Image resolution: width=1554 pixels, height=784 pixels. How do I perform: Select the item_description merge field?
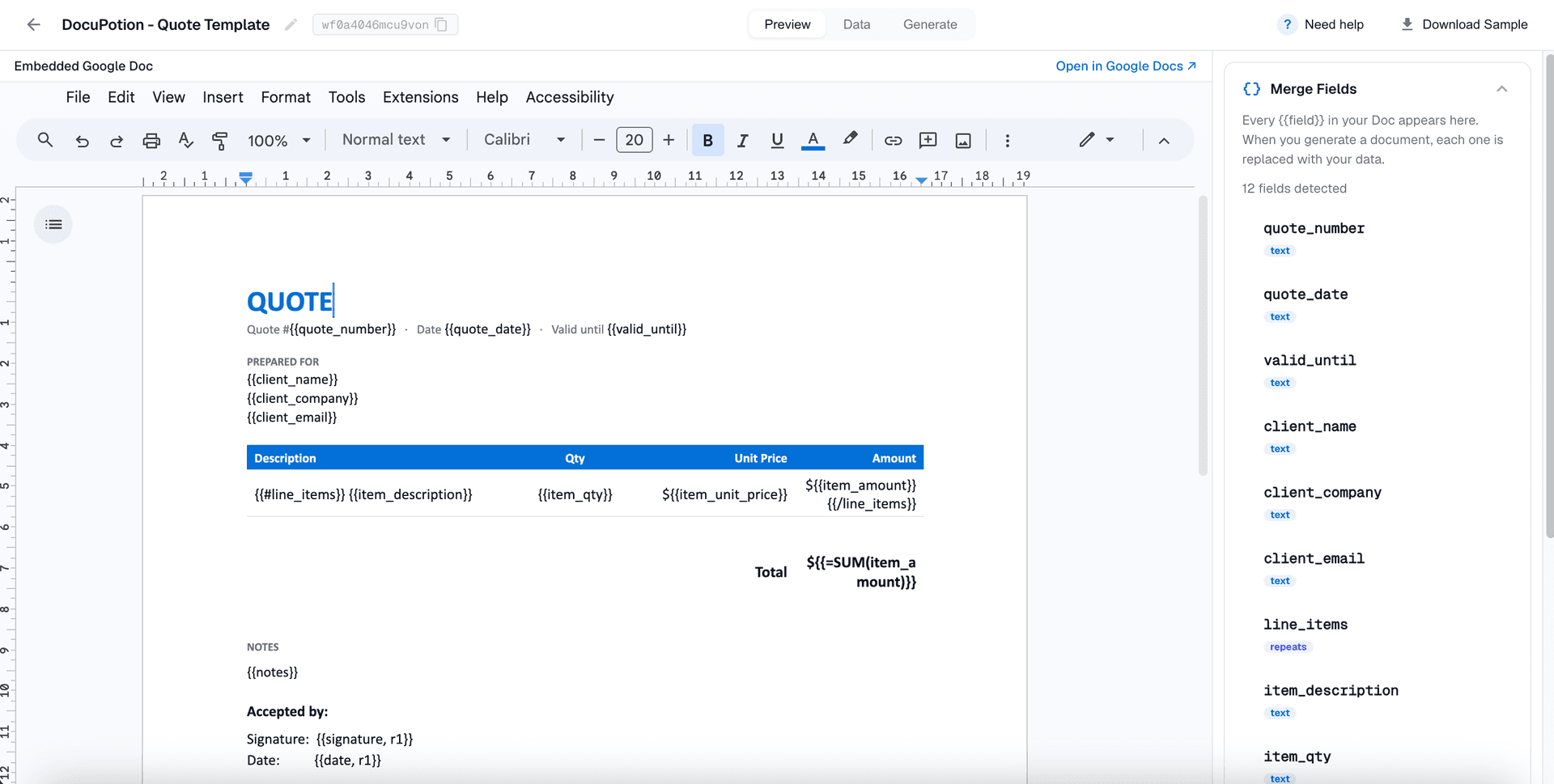point(1331,690)
